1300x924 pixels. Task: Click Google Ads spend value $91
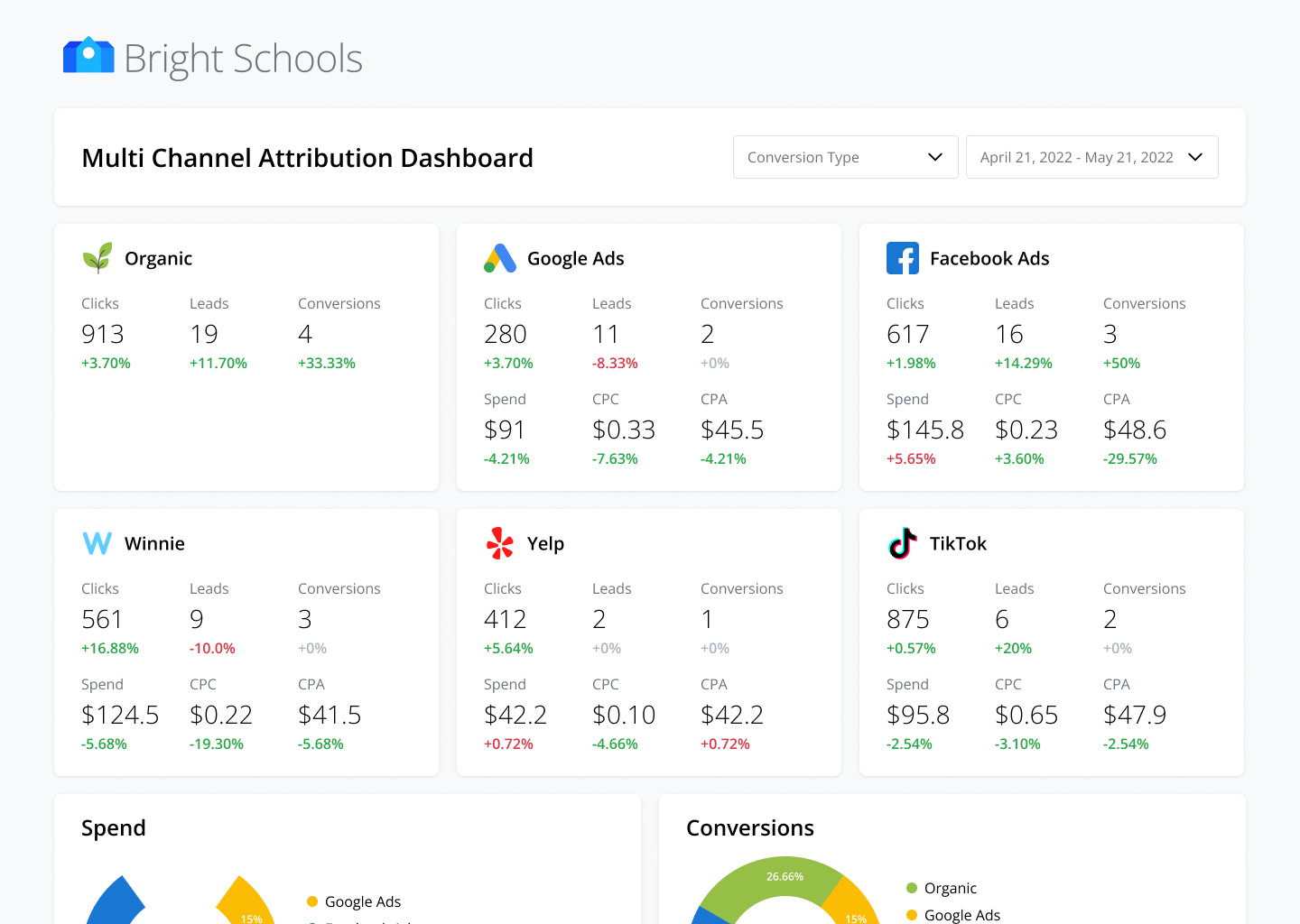tap(505, 430)
